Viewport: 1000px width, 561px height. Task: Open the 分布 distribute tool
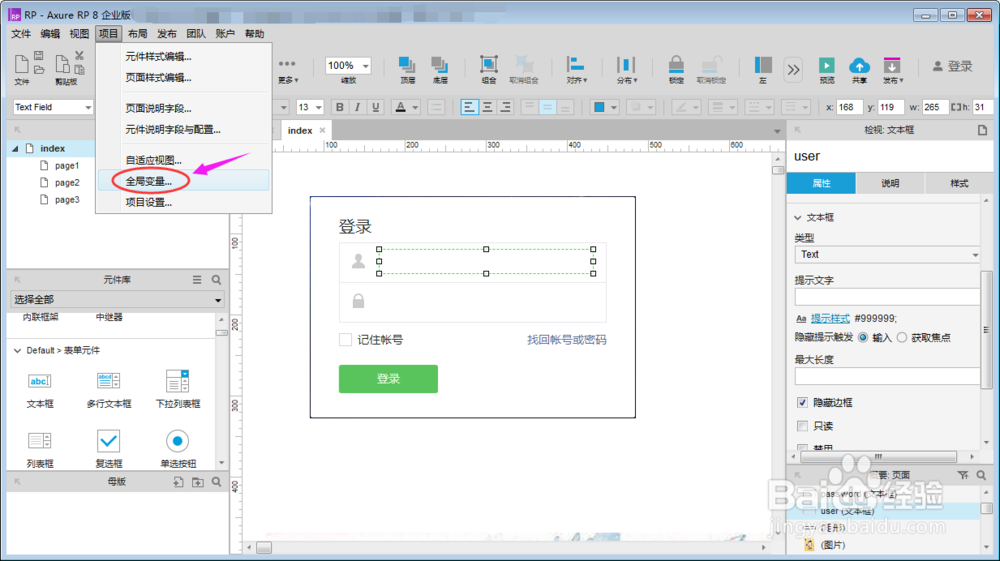coord(626,64)
